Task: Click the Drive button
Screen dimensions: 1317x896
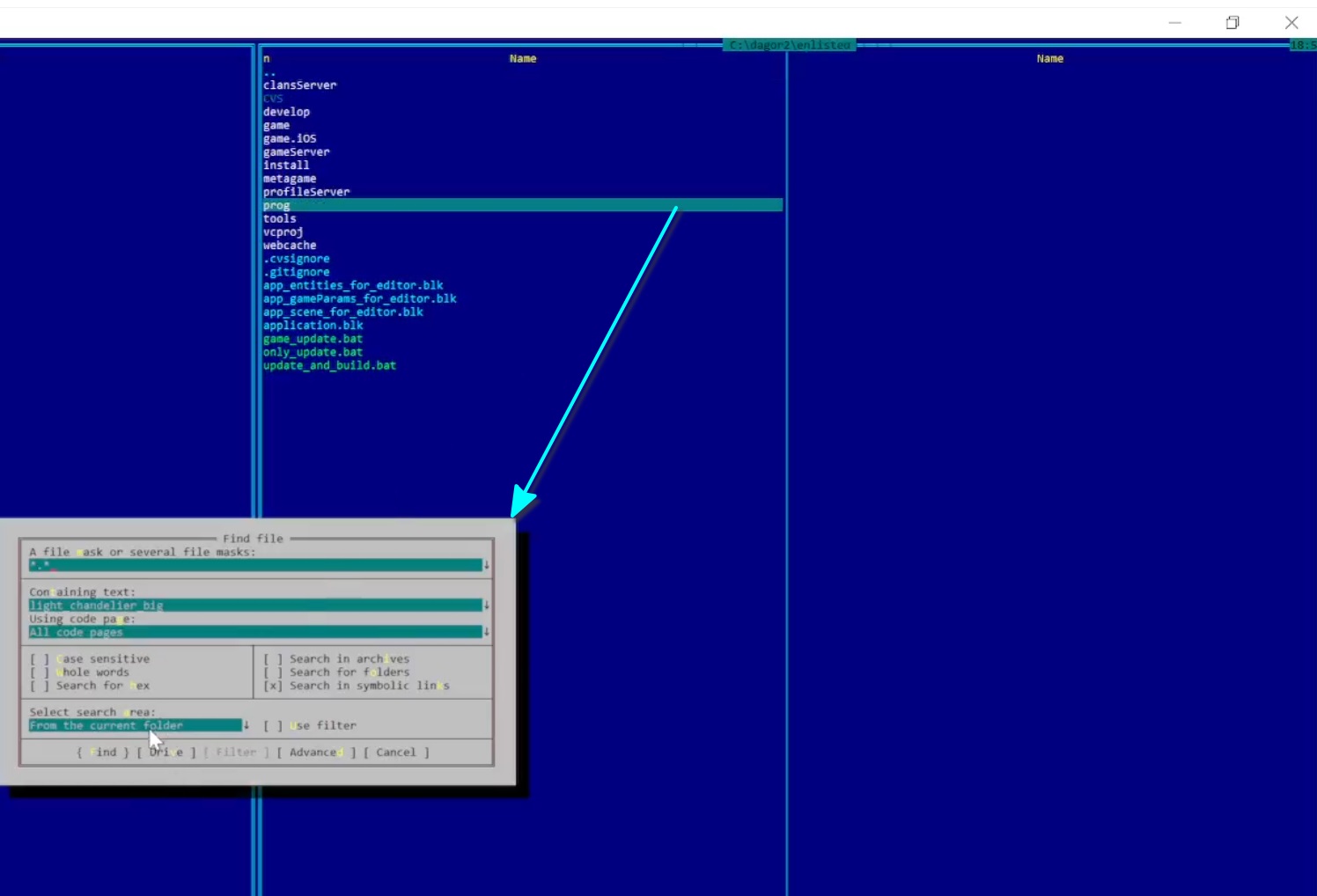Action: (x=166, y=753)
